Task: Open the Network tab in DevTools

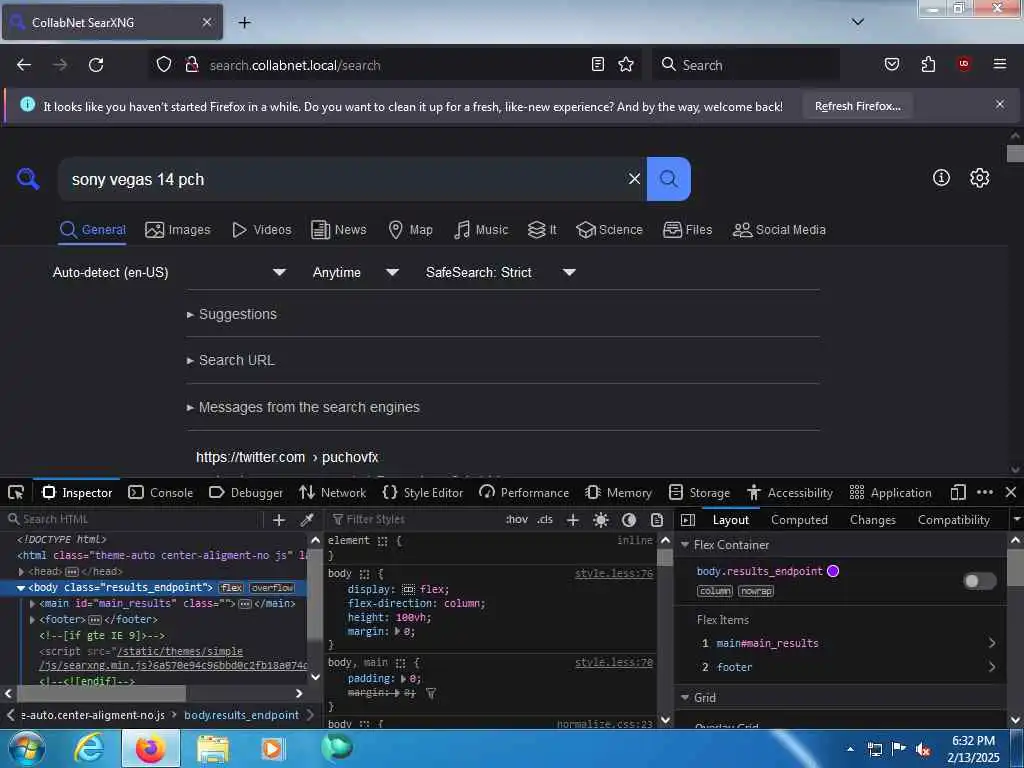Action: pyautogui.click(x=332, y=492)
